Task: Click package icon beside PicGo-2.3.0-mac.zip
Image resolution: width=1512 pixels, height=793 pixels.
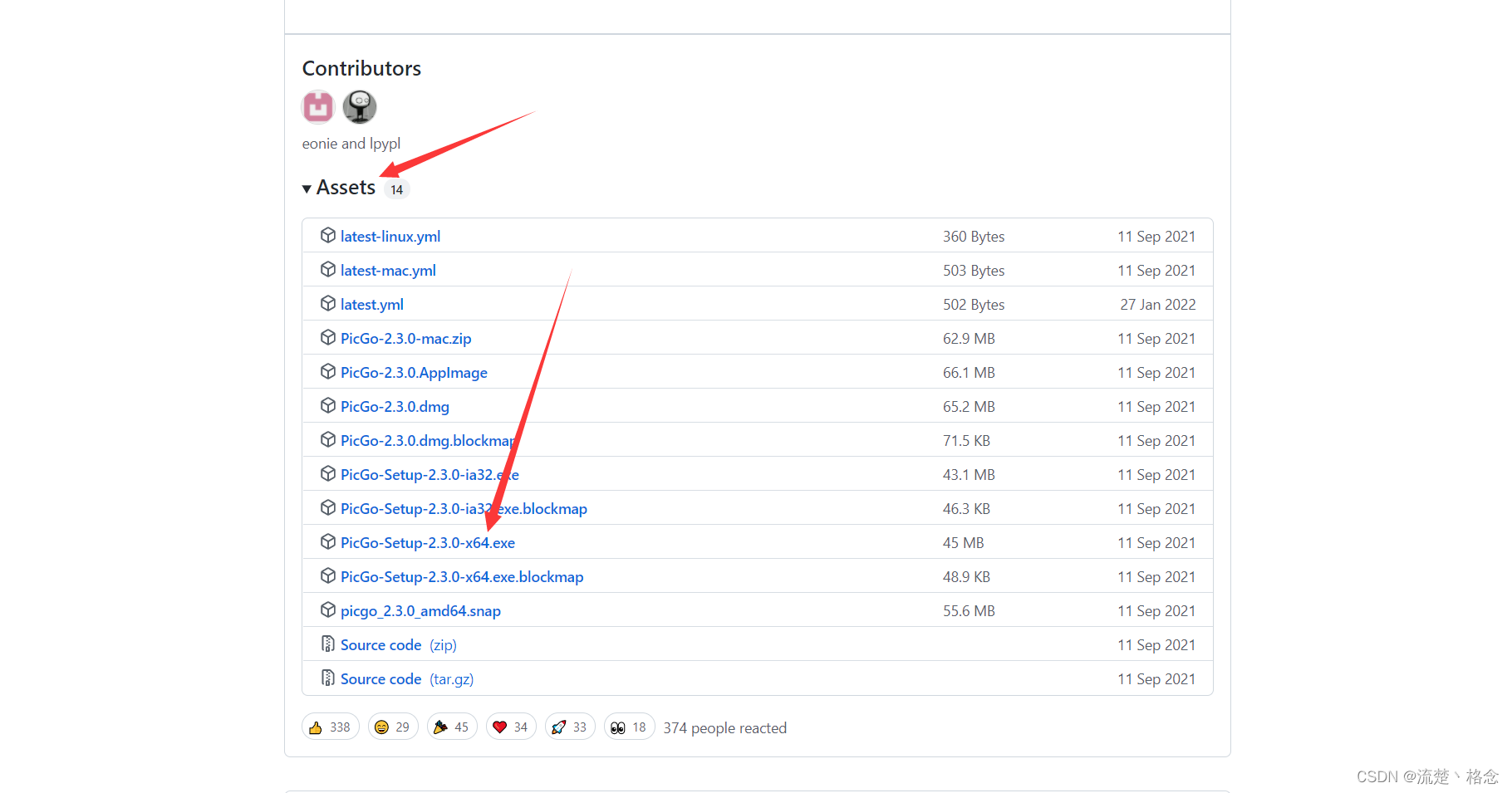Action: pos(328,338)
